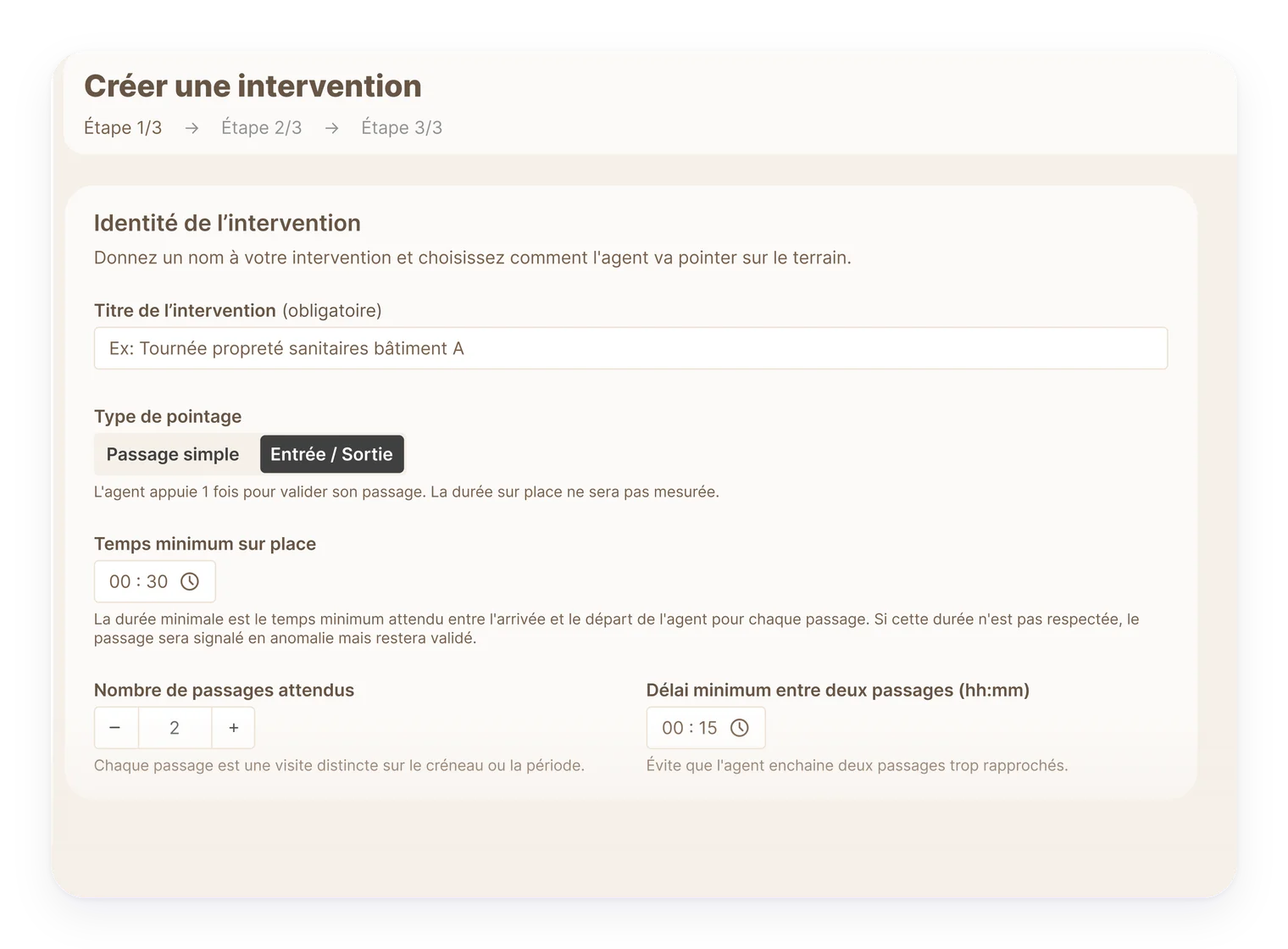Click the Délai minimum entre deux passages field

(x=706, y=728)
